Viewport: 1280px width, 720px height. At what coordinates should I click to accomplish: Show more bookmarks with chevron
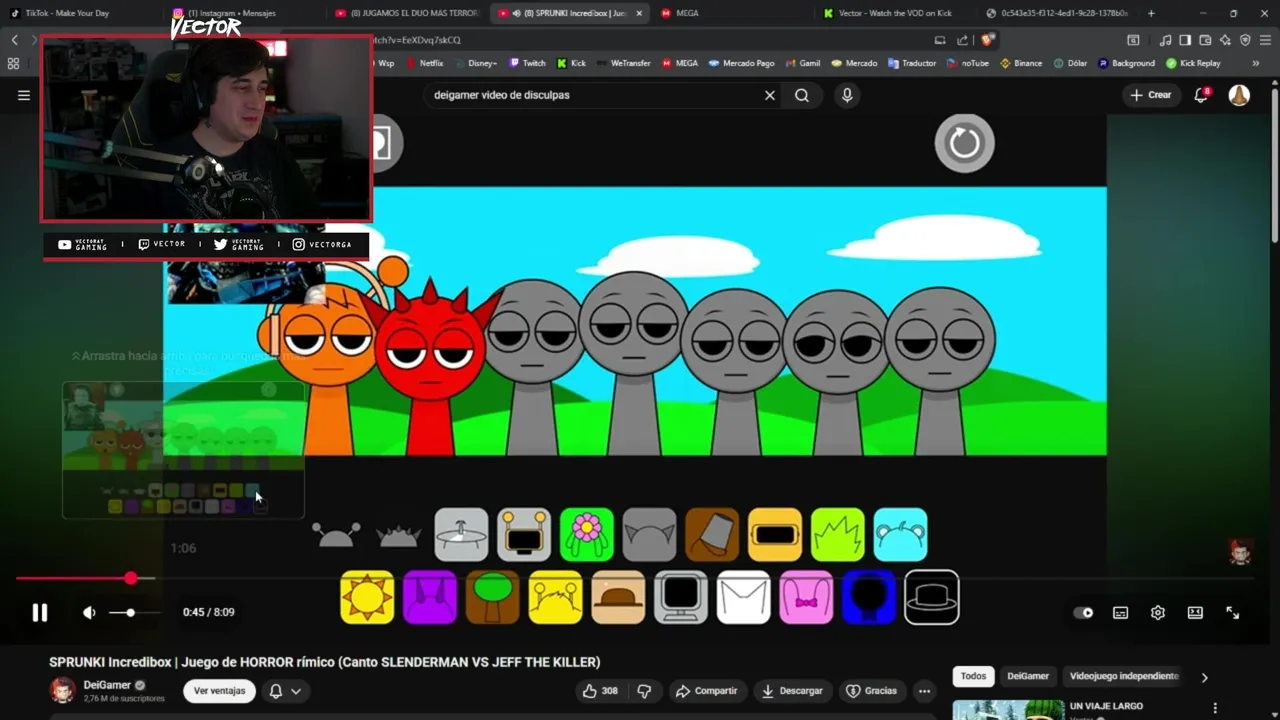pyautogui.click(x=1256, y=63)
